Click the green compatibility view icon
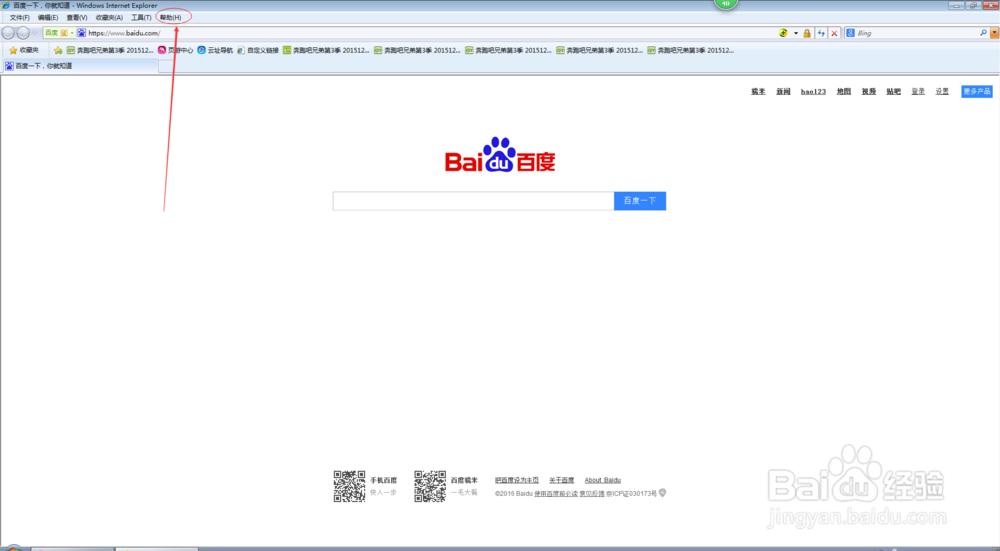This screenshot has width=1000, height=551. click(783, 33)
